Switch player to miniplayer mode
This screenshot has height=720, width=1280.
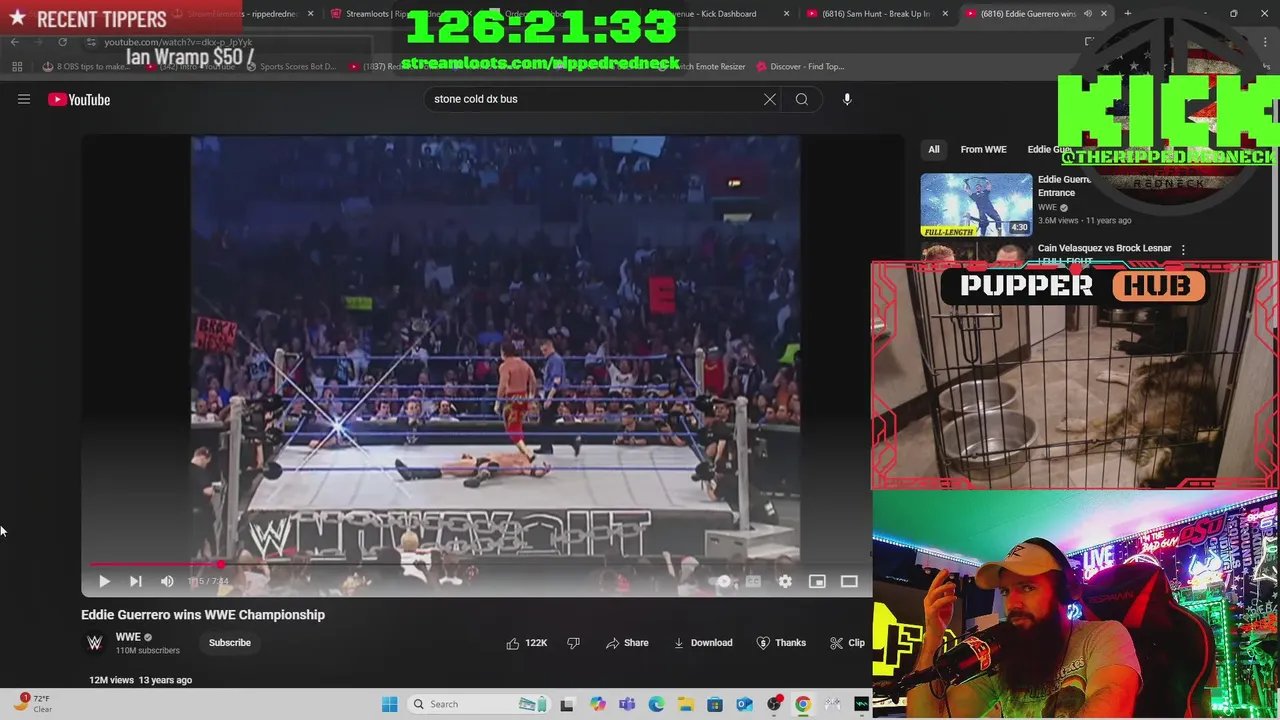click(817, 581)
